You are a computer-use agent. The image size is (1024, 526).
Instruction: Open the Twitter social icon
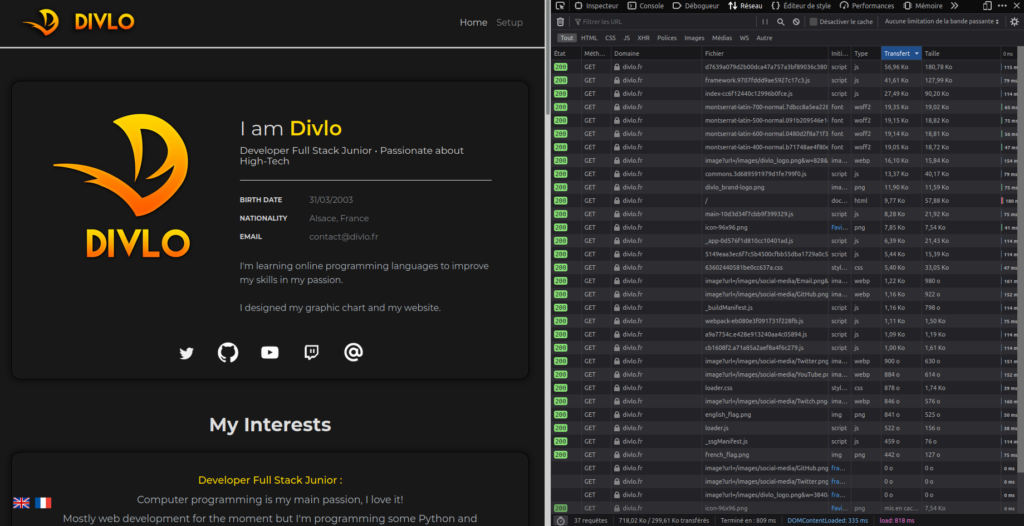[x=187, y=353]
